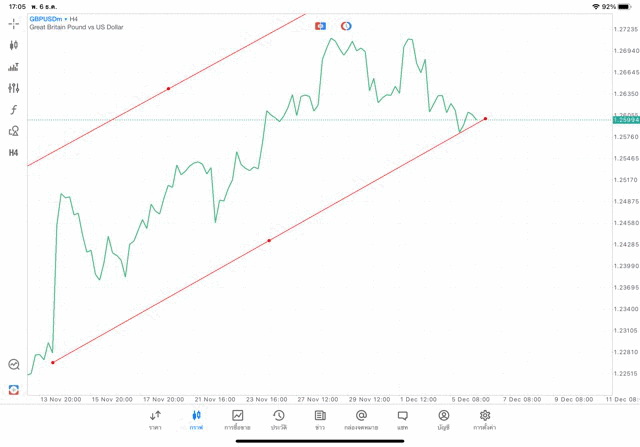Open the bar chart icon in the sidebar
This screenshot has width=640, height=447.
(x=13, y=67)
